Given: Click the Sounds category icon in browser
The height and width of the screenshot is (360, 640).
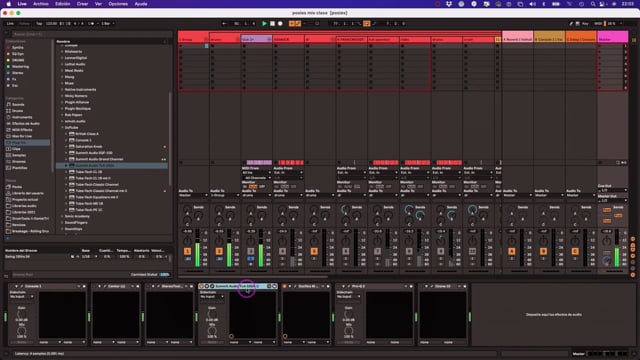Looking at the screenshot, I should click(9, 104).
